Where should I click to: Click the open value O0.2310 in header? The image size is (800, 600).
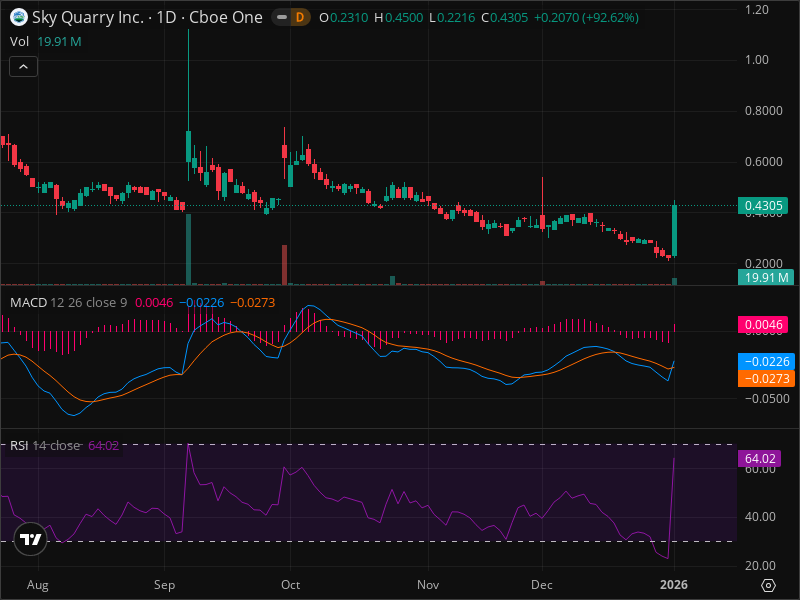tap(343, 18)
